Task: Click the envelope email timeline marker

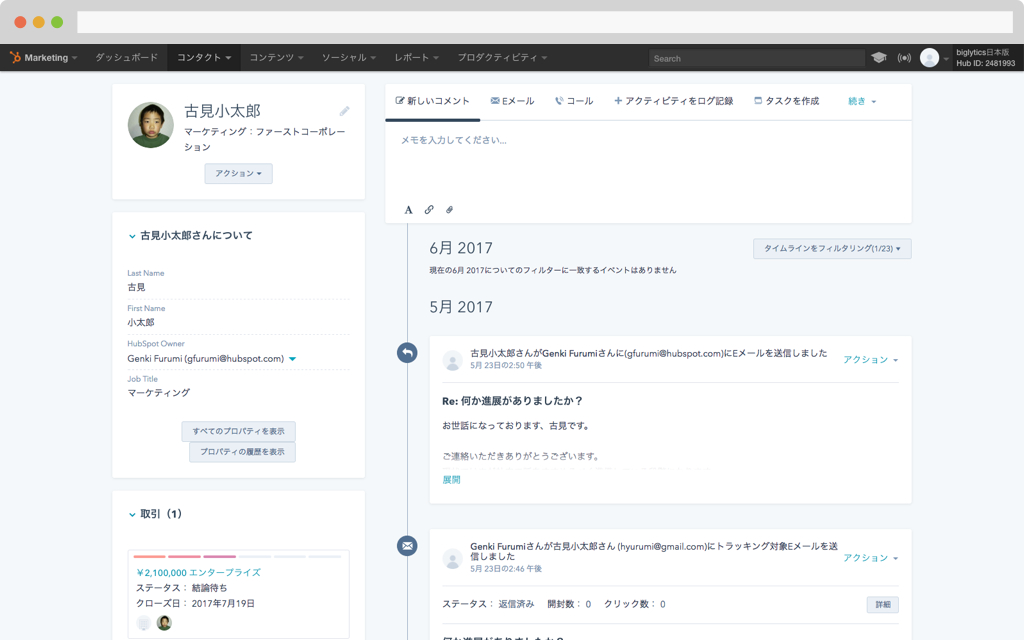Action: [x=407, y=546]
